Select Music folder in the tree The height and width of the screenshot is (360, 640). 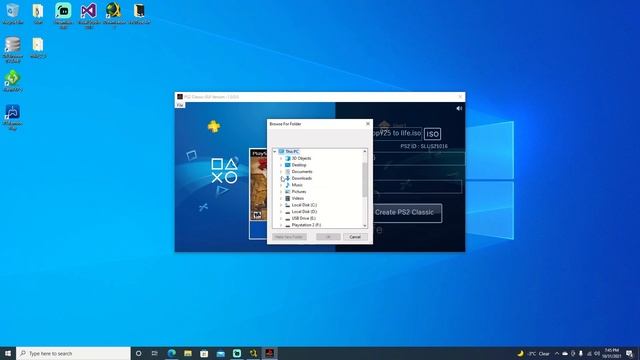[297, 185]
